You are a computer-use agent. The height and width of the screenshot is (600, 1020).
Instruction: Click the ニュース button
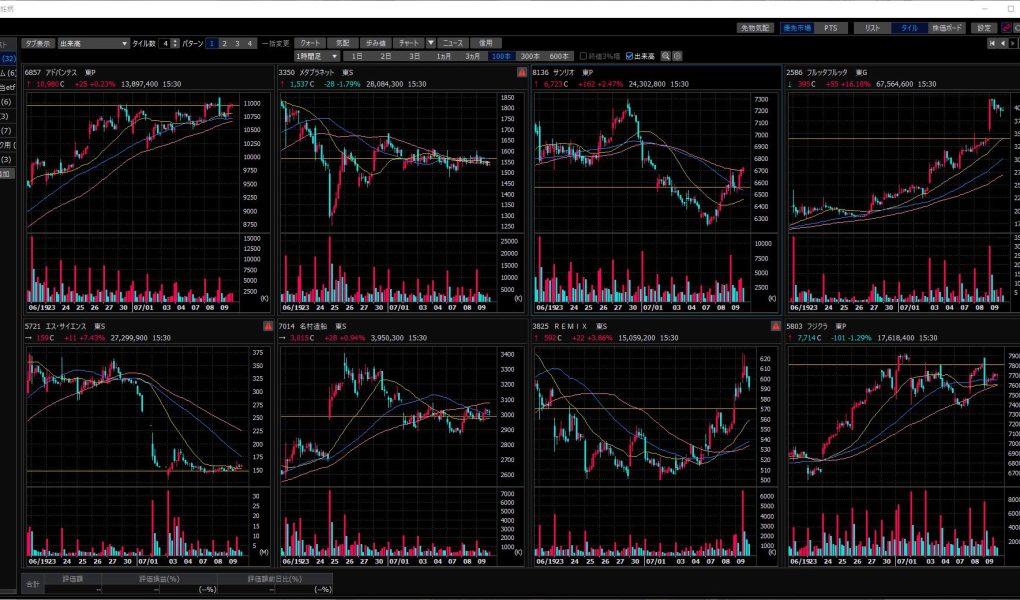pos(453,44)
